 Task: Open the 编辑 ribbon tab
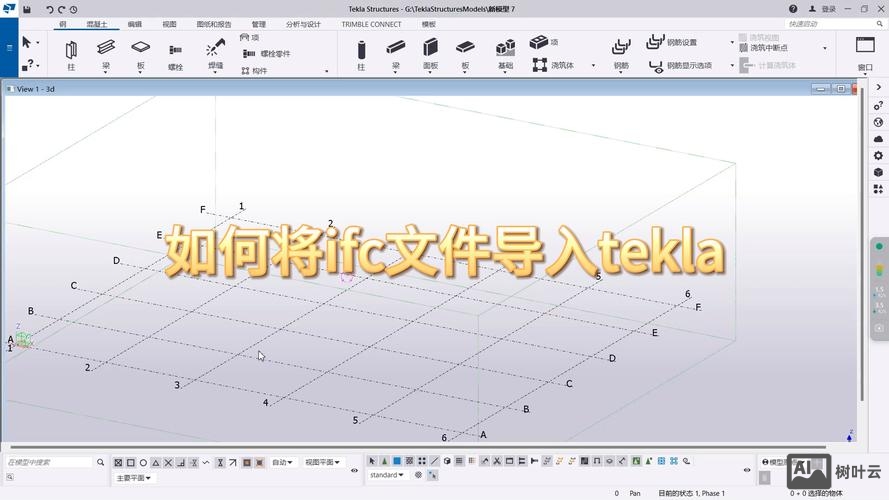tap(135, 24)
